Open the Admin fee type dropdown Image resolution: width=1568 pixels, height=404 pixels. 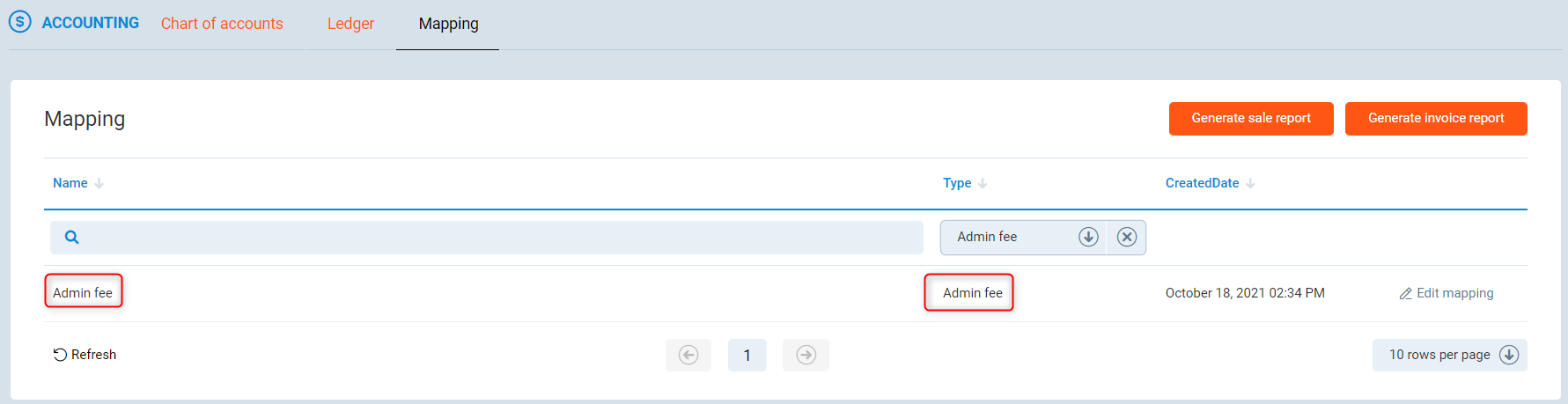coord(1088,237)
